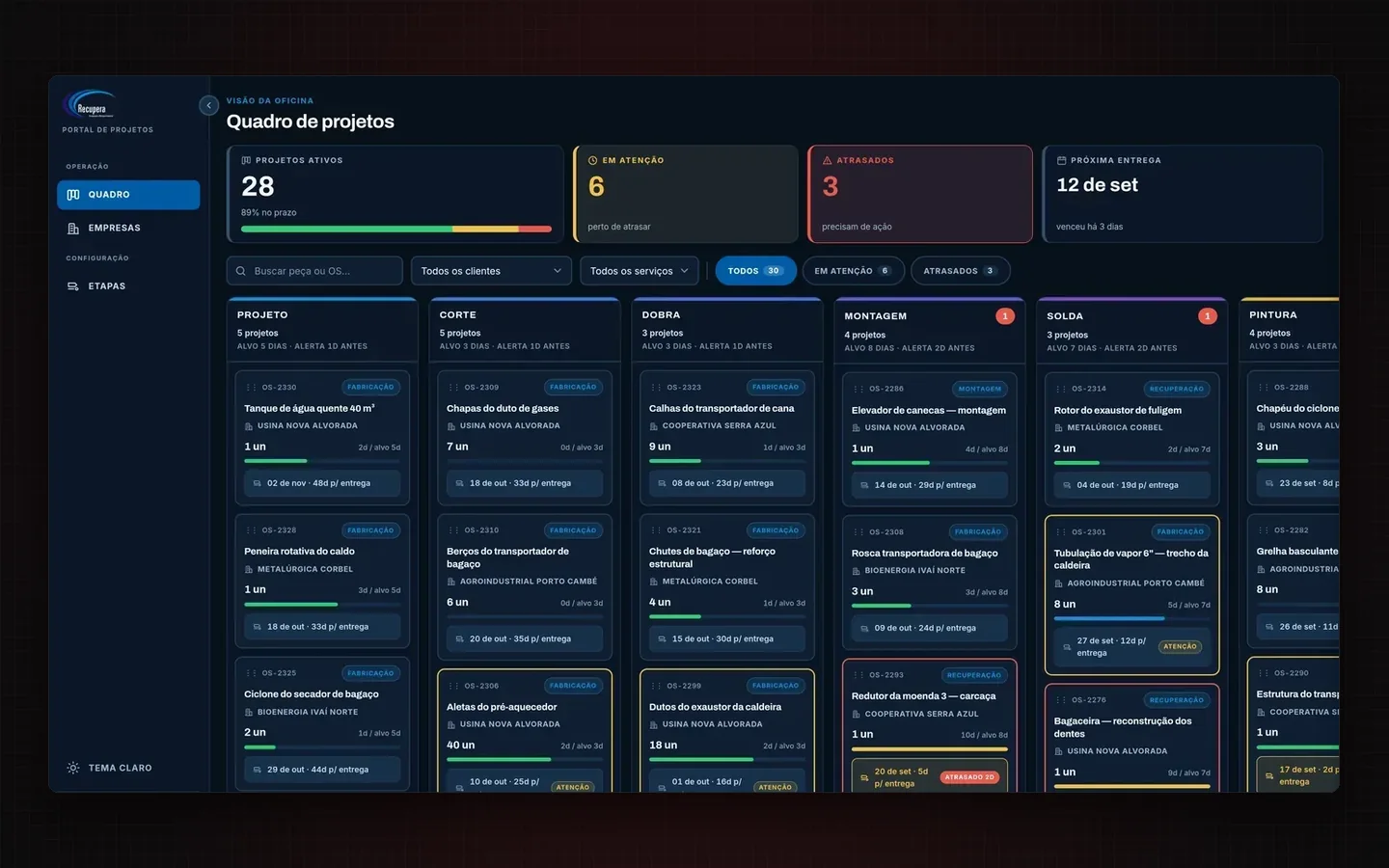Open Etapas under Configuração
This screenshot has width=1389, height=868.
point(128,286)
